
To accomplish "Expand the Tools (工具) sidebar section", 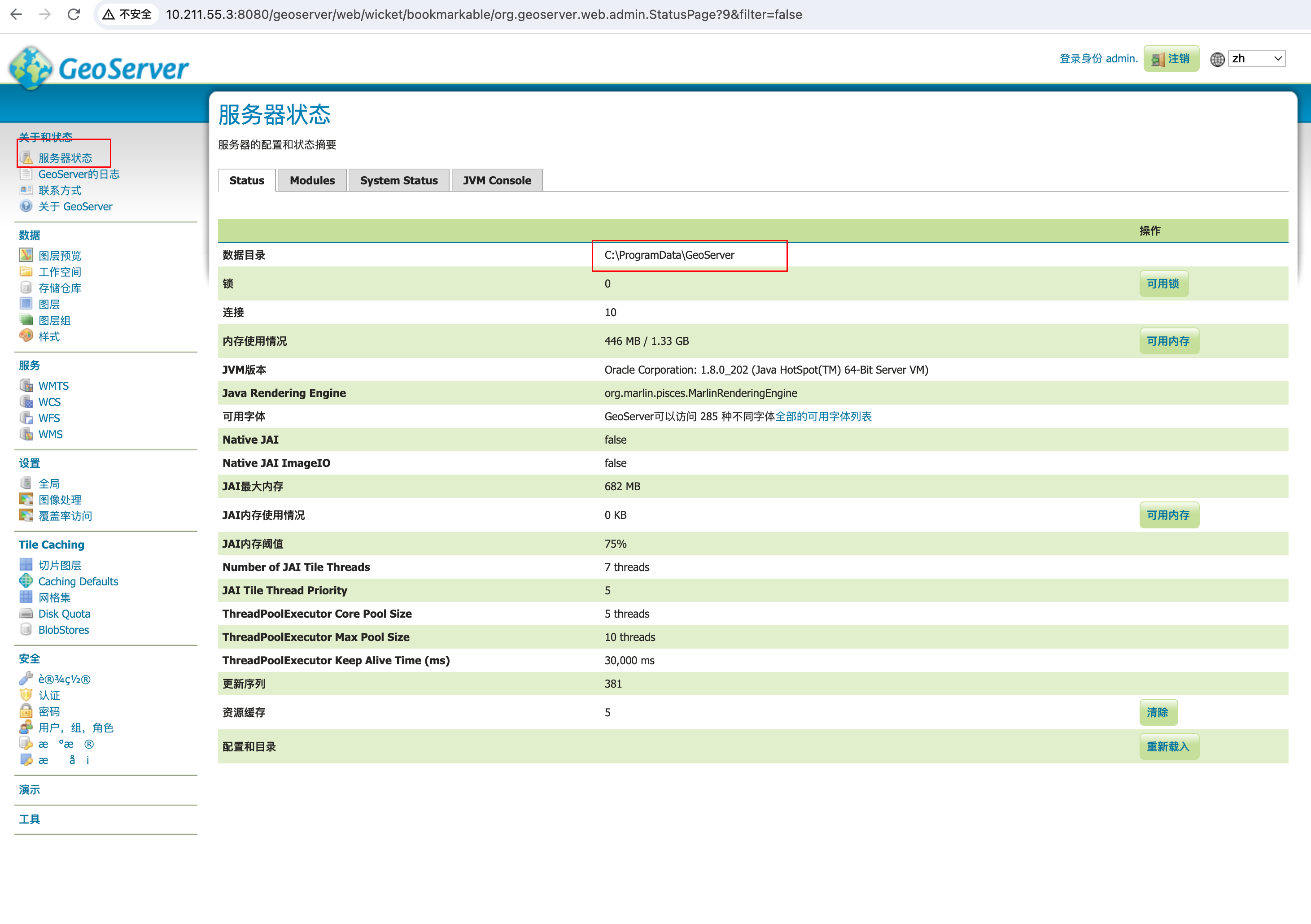I will [30, 819].
